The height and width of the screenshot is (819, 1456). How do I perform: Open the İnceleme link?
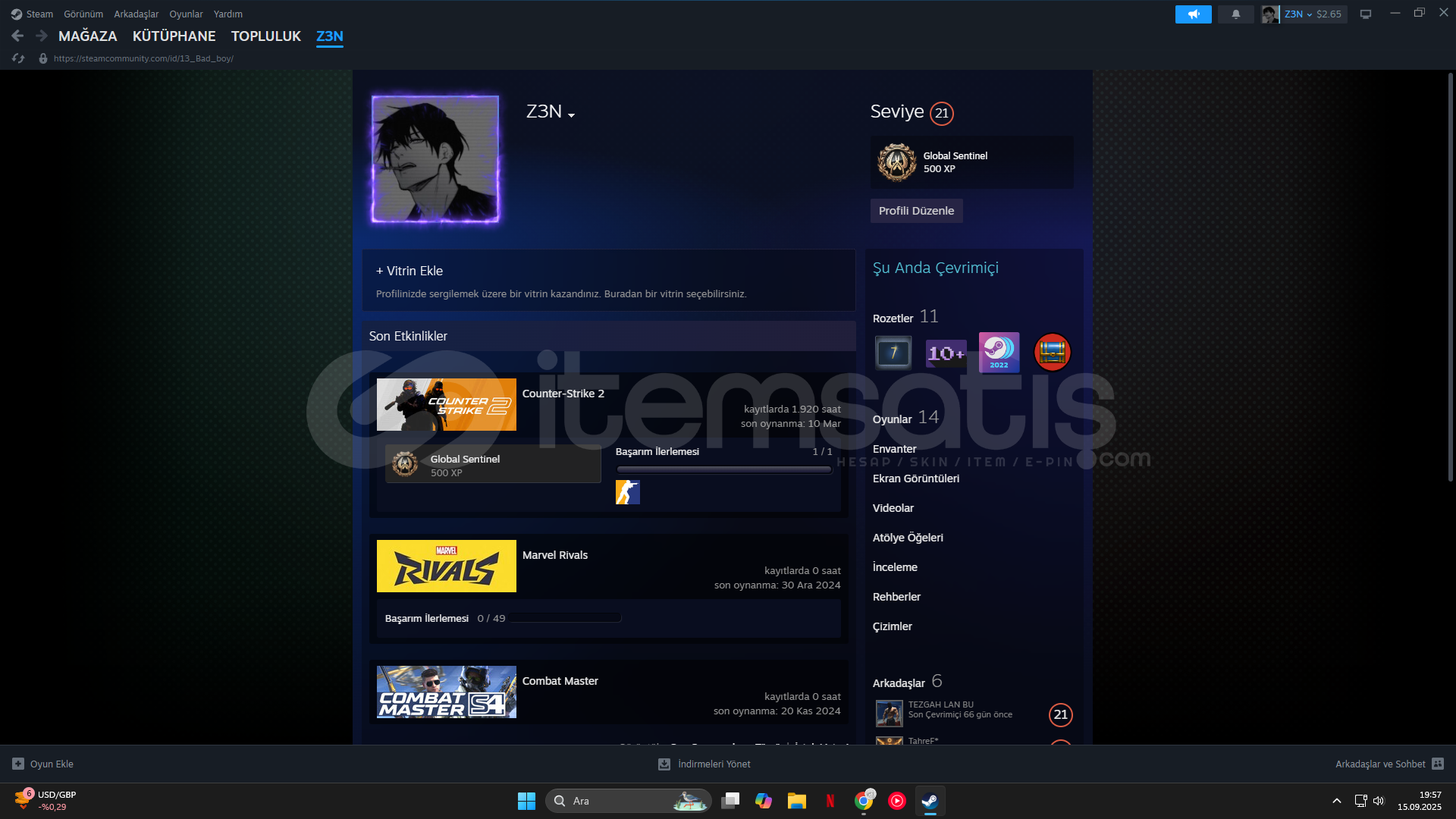896,567
